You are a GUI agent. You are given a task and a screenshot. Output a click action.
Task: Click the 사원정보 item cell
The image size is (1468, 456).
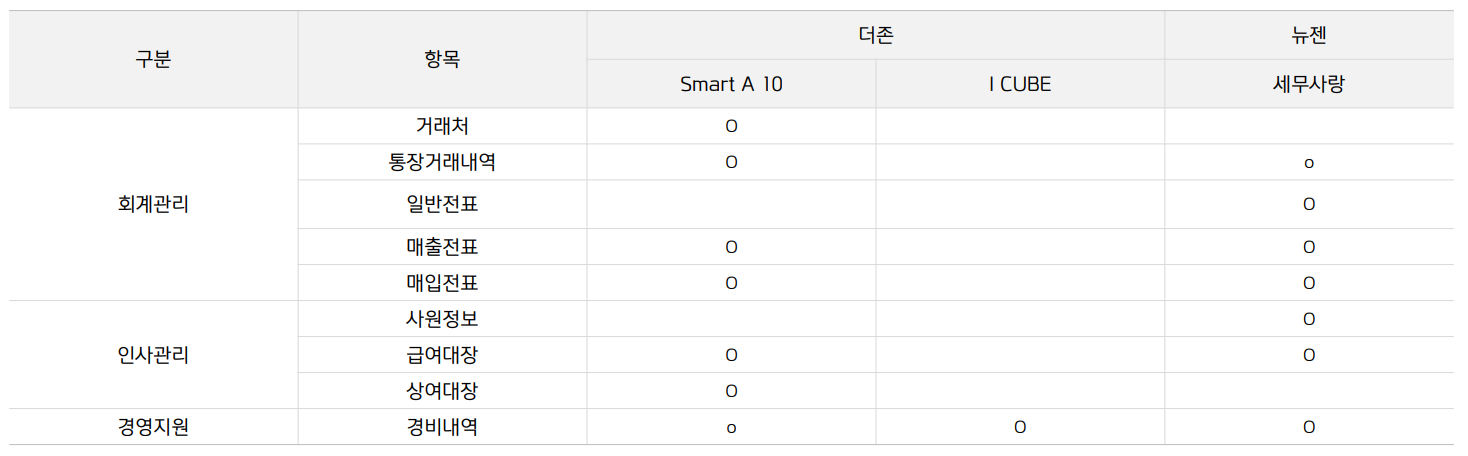click(442, 319)
